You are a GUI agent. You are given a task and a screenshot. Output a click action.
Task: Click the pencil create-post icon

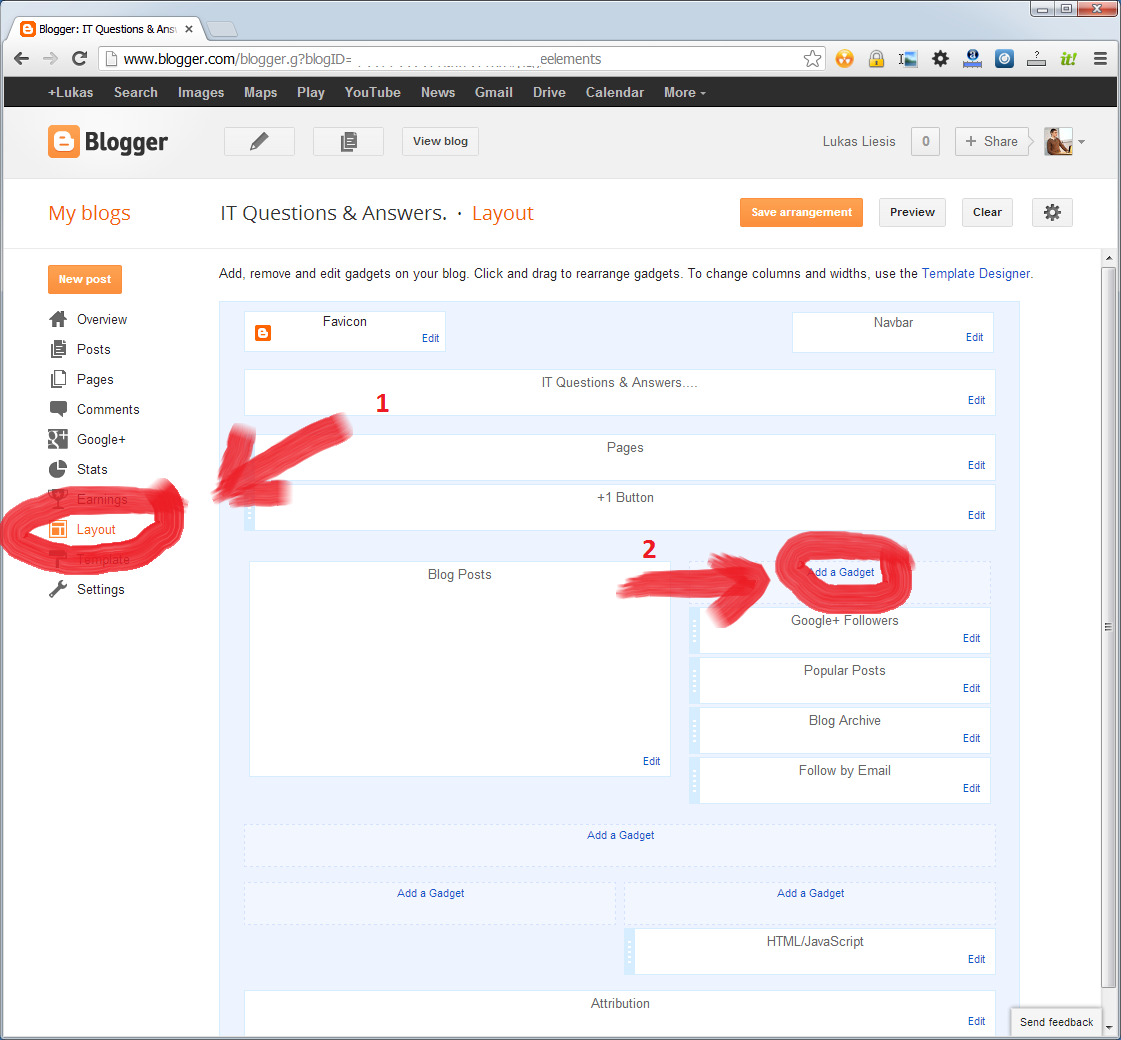coord(259,142)
